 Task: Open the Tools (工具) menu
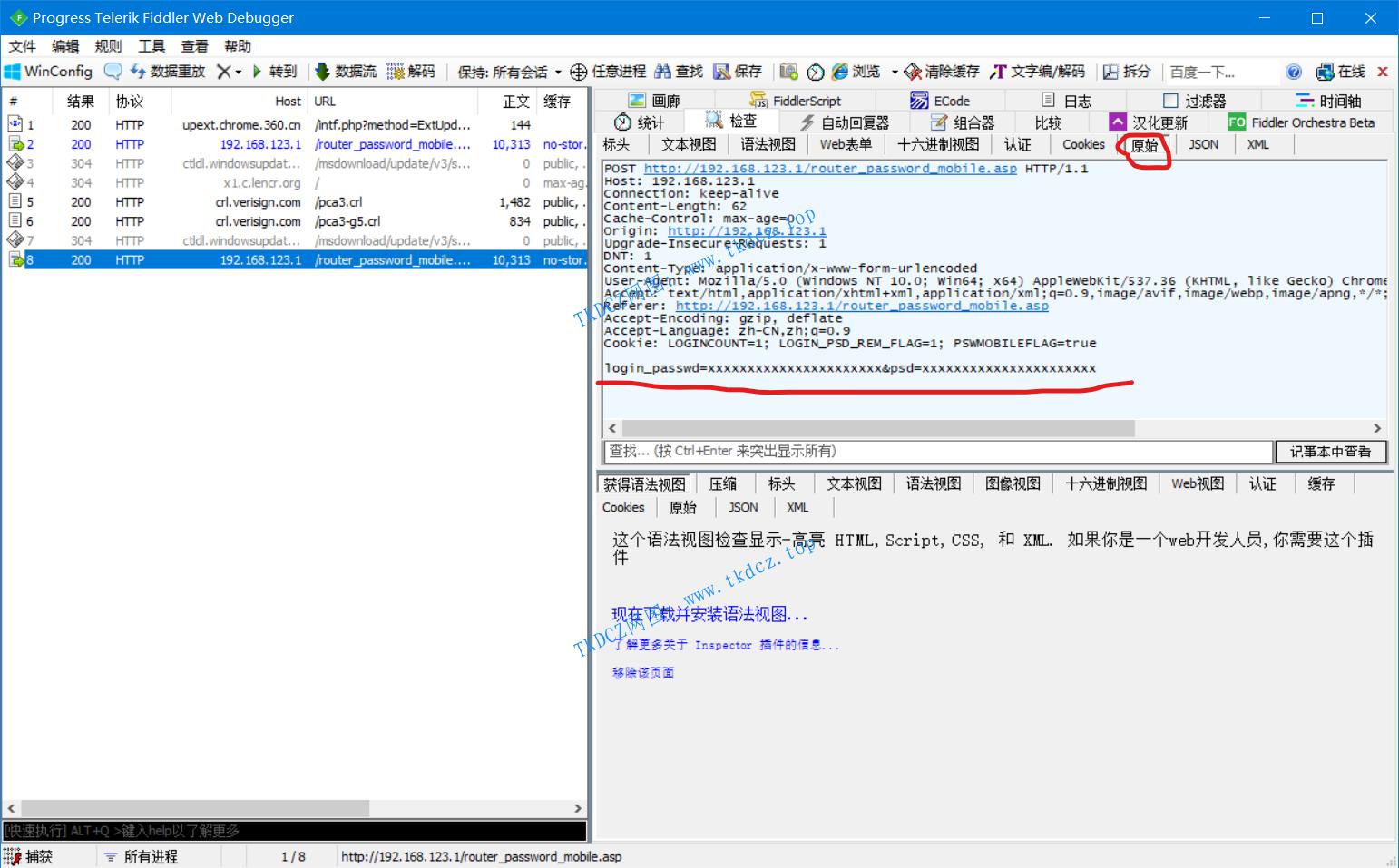click(x=151, y=46)
